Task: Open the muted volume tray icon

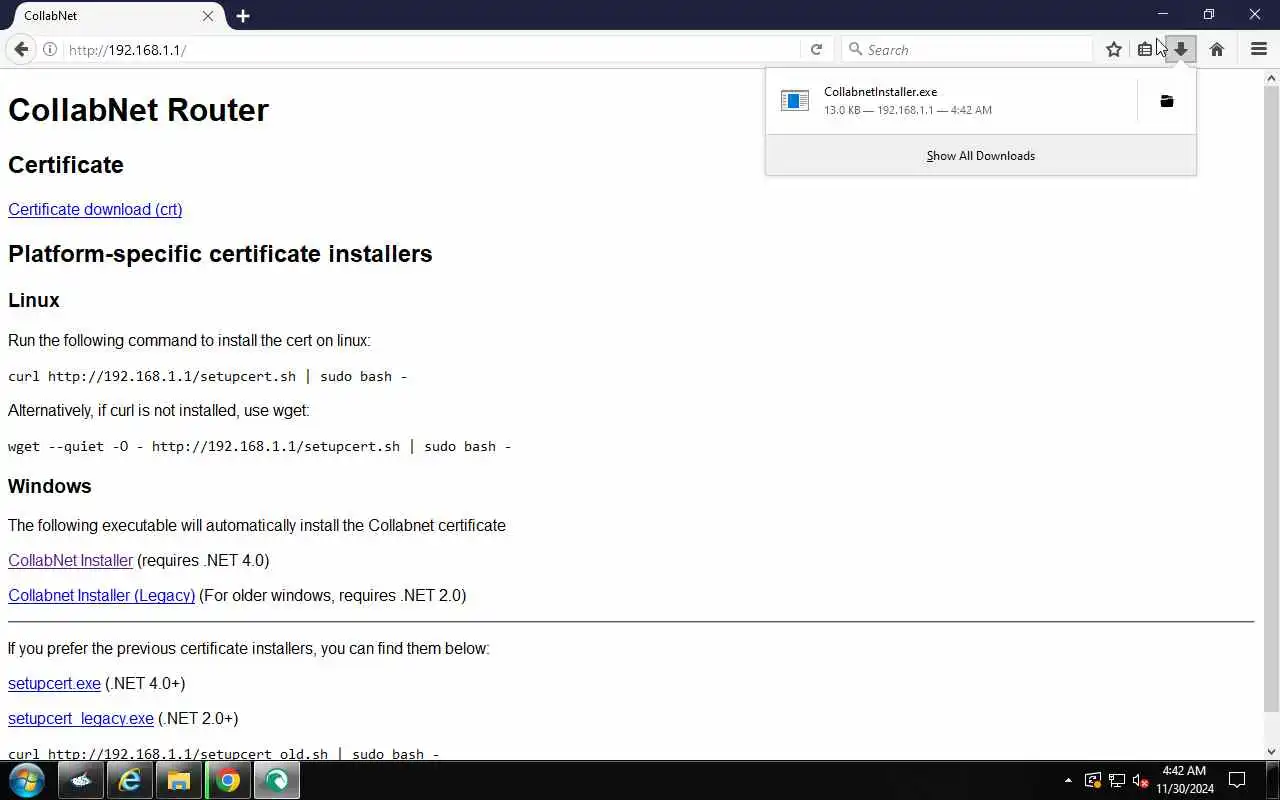Action: coord(1140,780)
